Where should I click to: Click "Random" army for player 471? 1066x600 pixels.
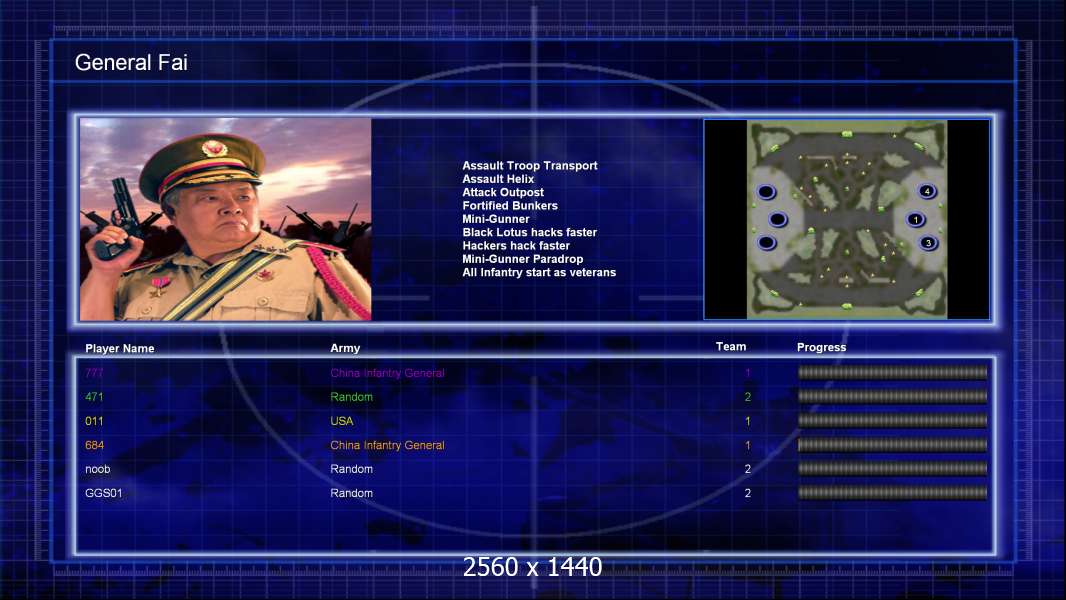coord(351,397)
